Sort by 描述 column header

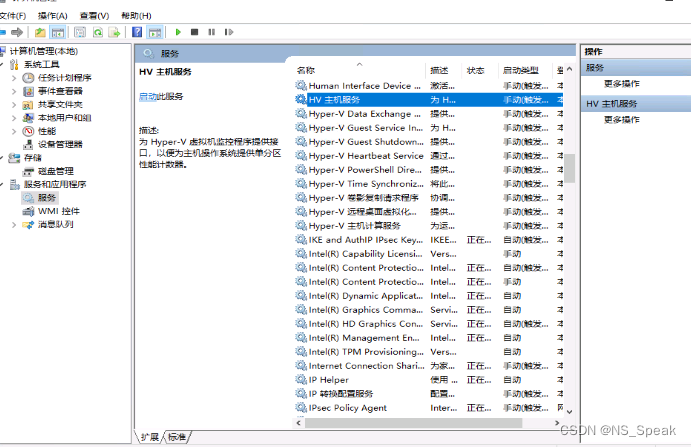point(443,70)
